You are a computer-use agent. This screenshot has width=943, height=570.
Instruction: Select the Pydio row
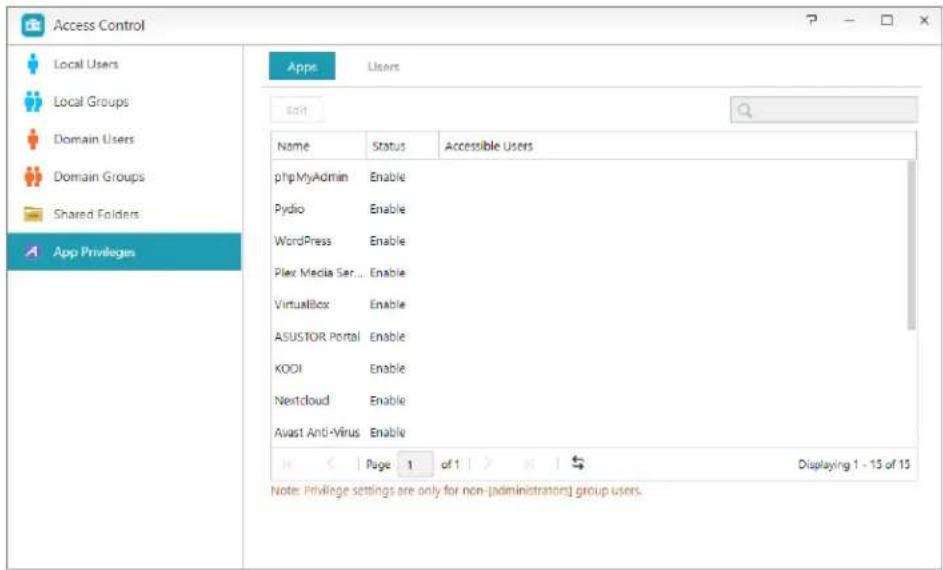click(589, 209)
